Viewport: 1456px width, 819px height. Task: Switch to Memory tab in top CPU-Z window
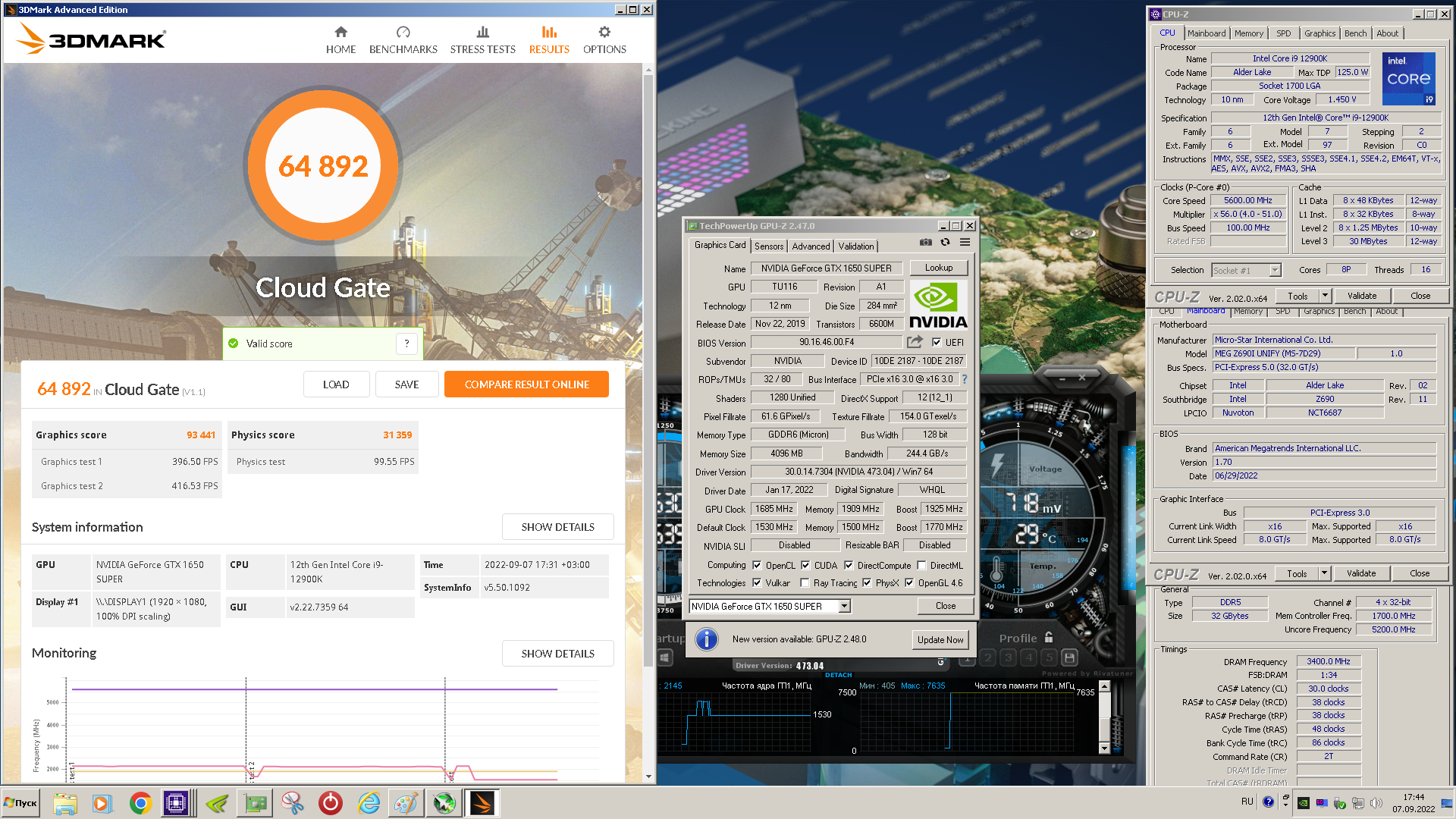coord(1248,33)
